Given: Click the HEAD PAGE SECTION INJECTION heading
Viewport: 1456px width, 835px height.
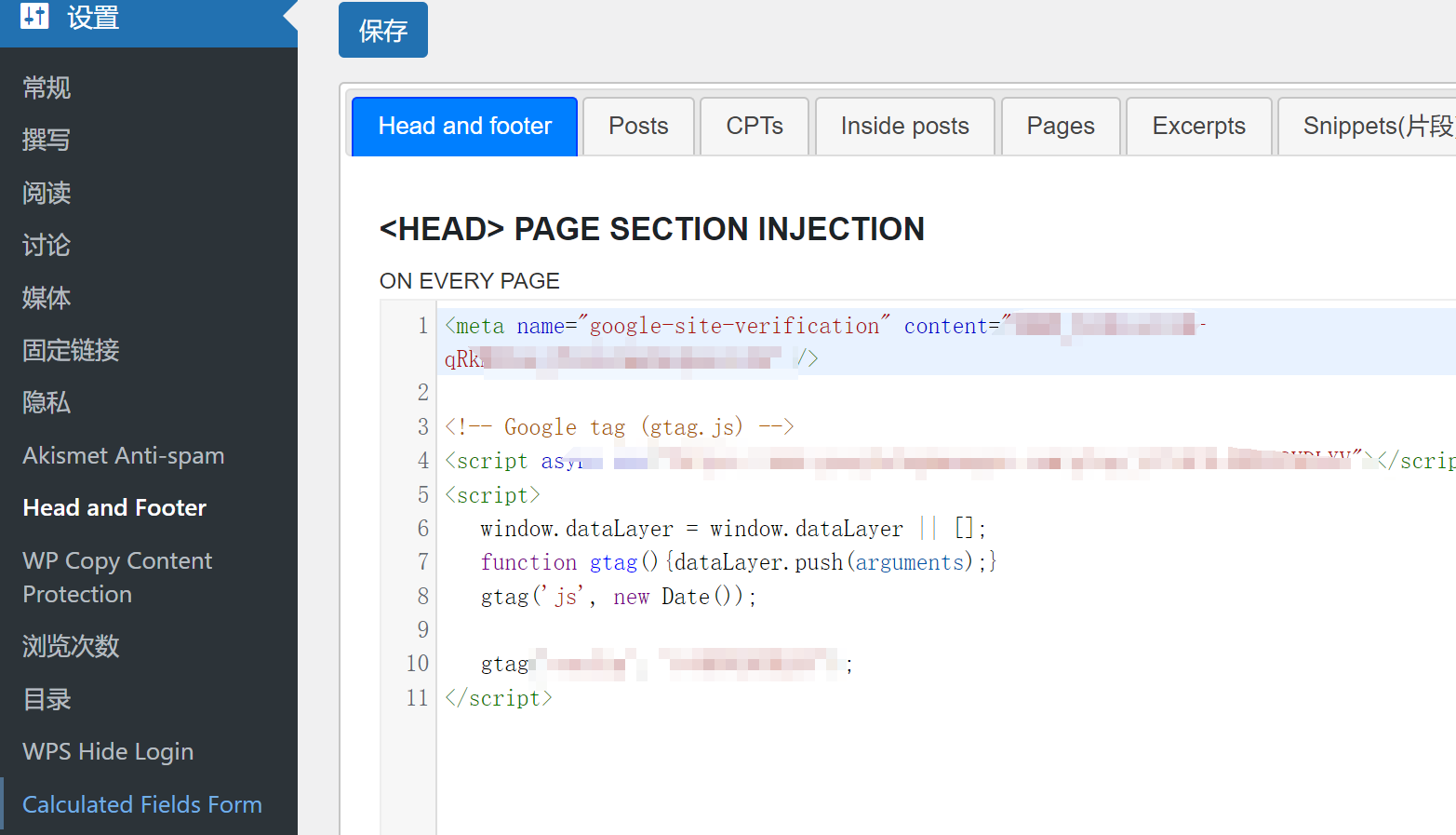Looking at the screenshot, I should [652, 229].
